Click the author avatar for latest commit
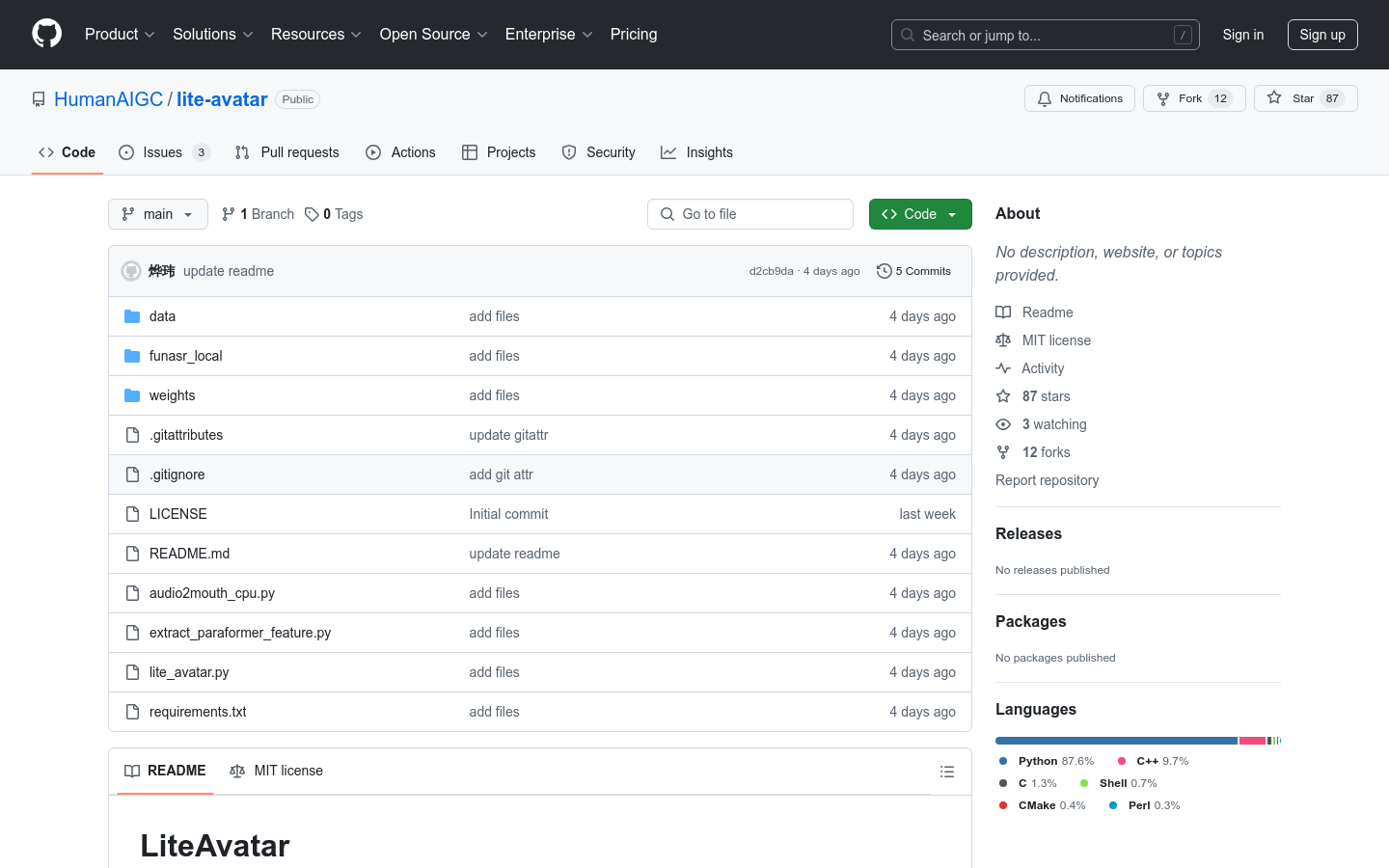The image size is (1389, 868). (x=131, y=271)
